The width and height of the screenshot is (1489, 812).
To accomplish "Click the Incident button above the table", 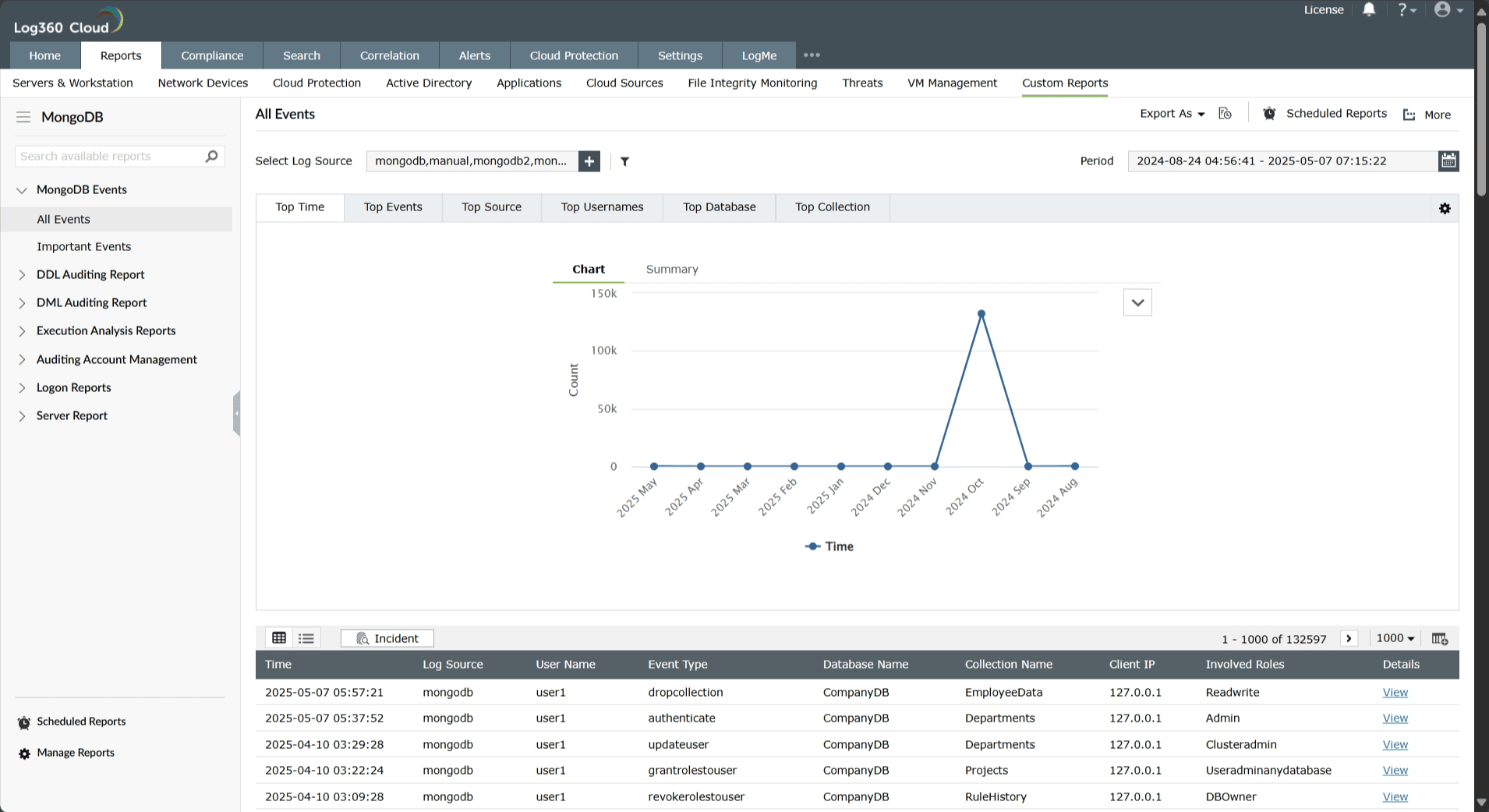I will click(x=387, y=637).
